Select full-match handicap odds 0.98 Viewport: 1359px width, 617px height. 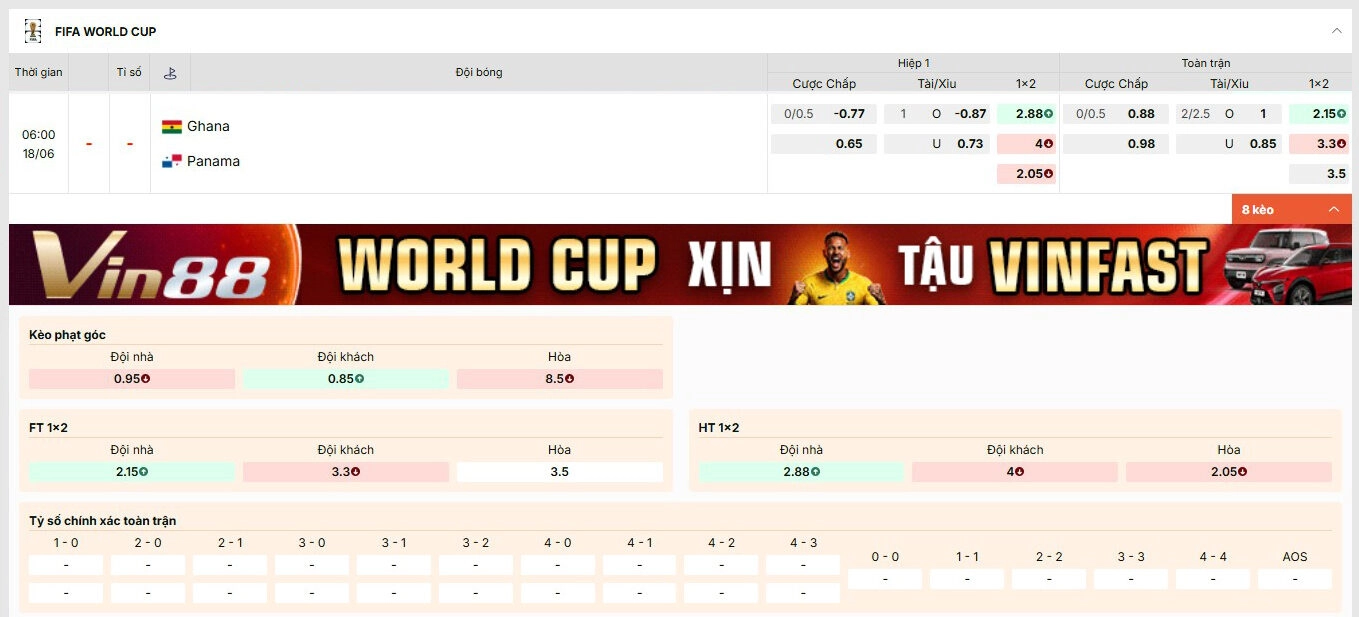tap(1116, 144)
